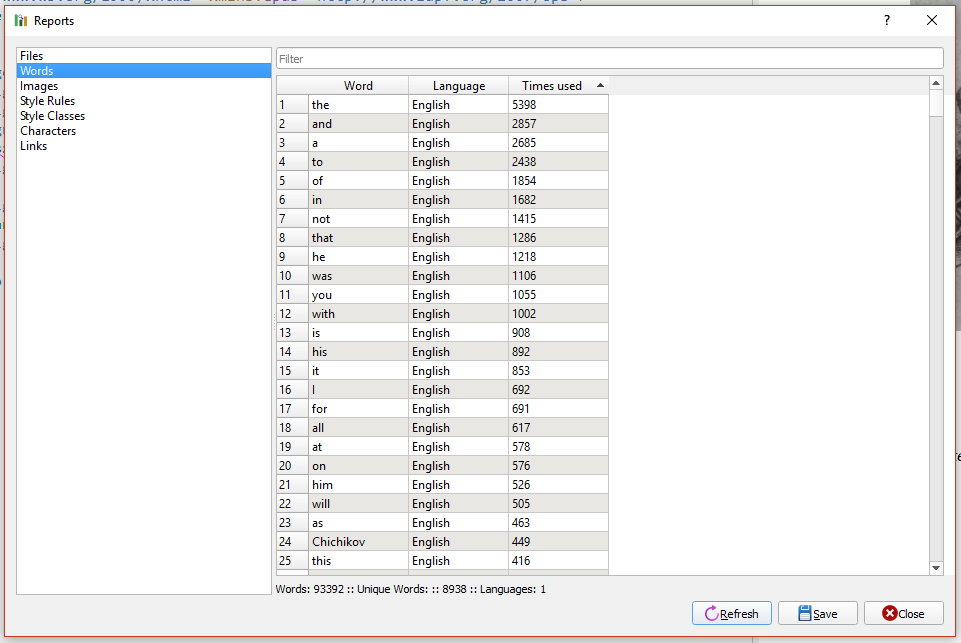Image resolution: width=961 pixels, height=643 pixels.
Task: Open the Images report
Action: pos(39,85)
